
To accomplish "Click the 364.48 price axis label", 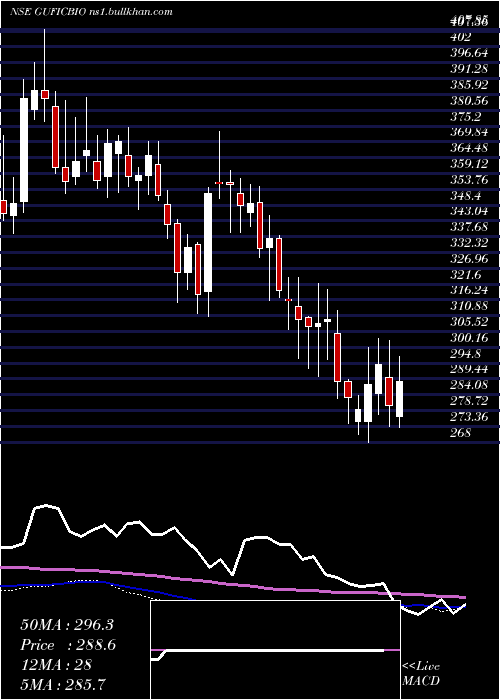I will [x=469, y=148].
